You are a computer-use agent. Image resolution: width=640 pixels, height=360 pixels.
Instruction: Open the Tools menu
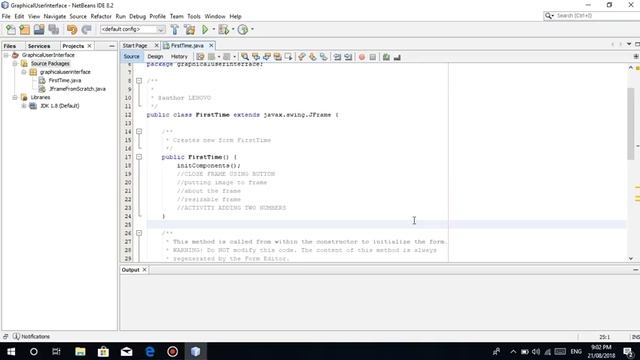pos(194,16)
